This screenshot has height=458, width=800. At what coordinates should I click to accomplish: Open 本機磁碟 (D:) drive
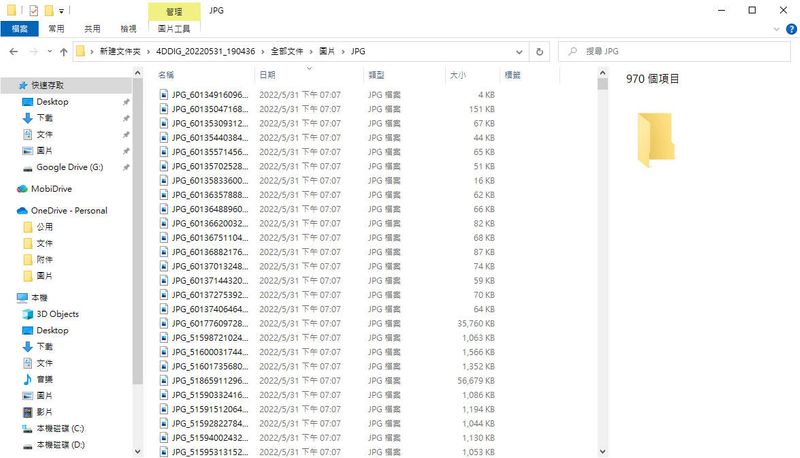click(x=60, y=445)
